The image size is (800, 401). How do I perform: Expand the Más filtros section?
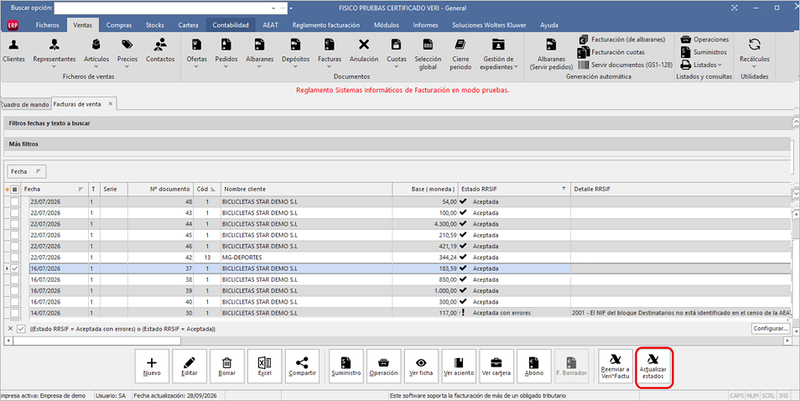(397, 144)
